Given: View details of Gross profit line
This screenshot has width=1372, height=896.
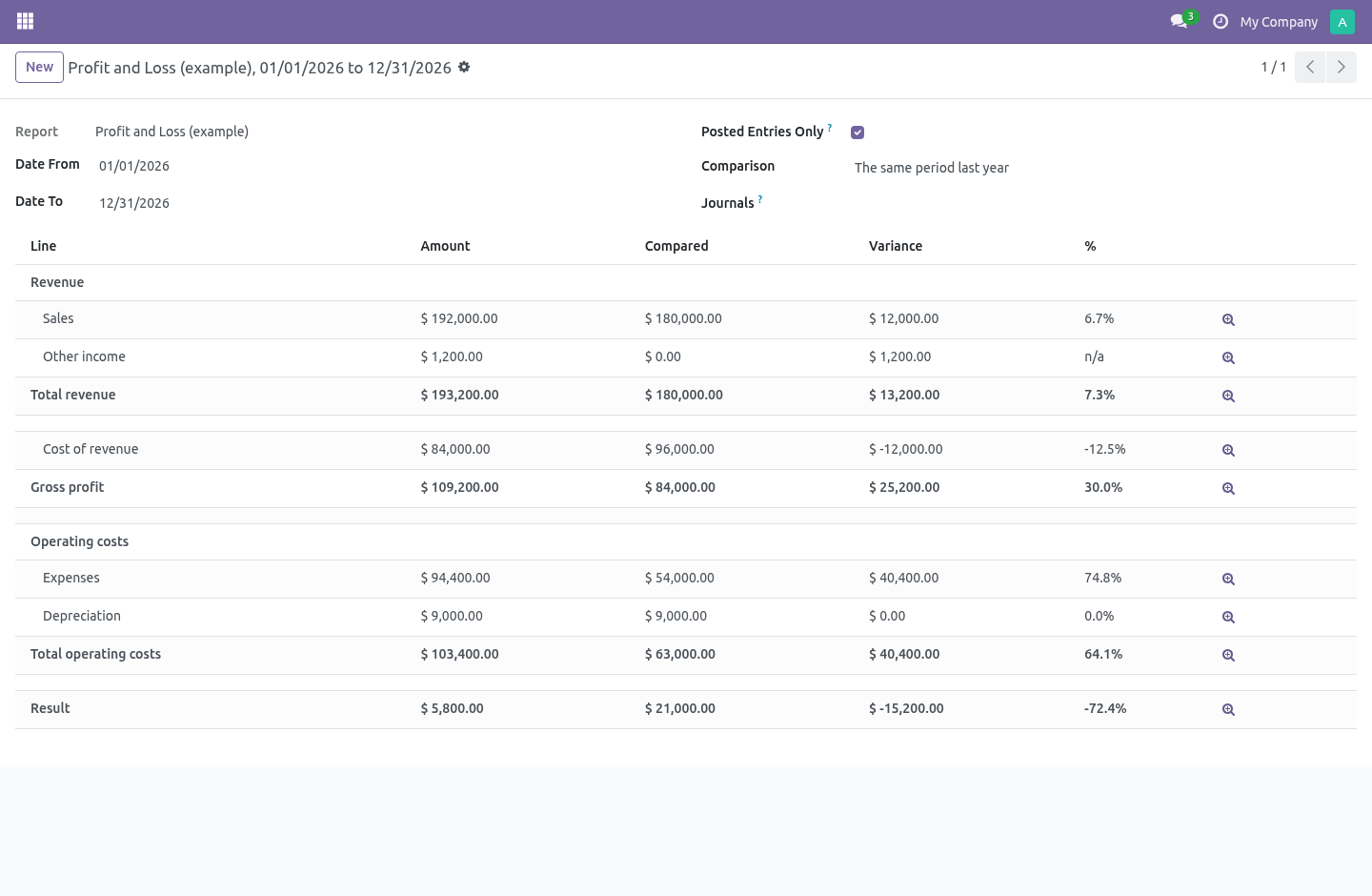Looking at the screenshot, I should pos(1228,488).
